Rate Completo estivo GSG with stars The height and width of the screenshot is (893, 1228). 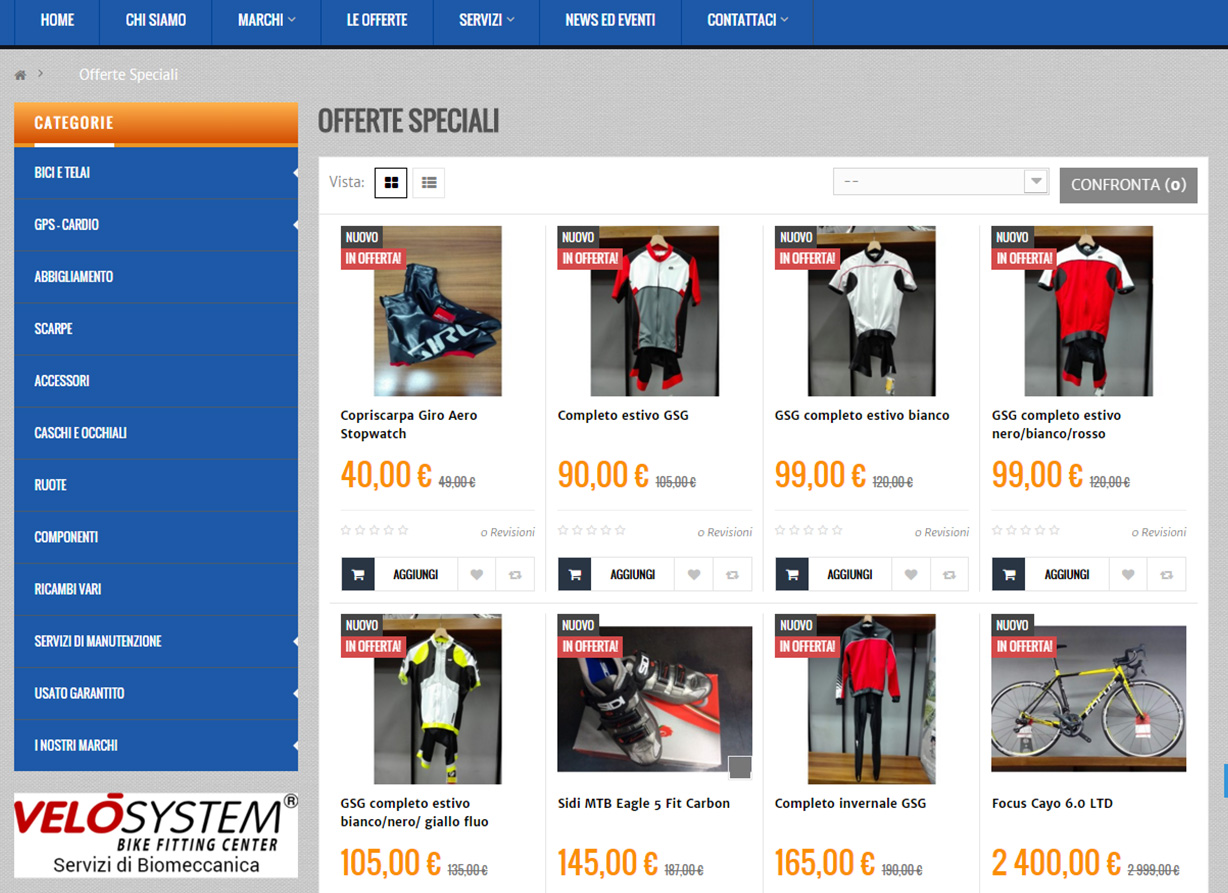click(x=592, y=530)
